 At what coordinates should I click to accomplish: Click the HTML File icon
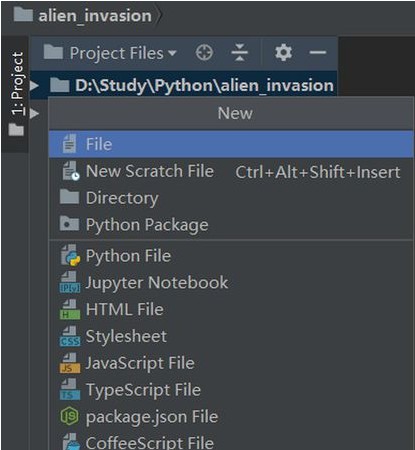70,309
